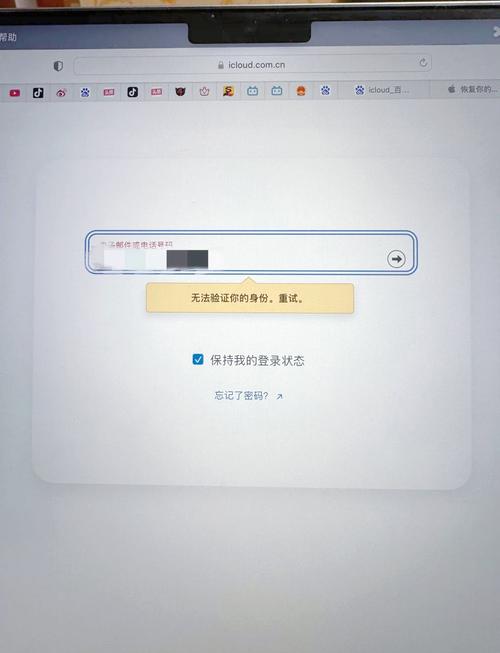Screen dimensions: 500x653
Task: Open the Huawei flower pinned tab
Action: [x=204, y=91]
